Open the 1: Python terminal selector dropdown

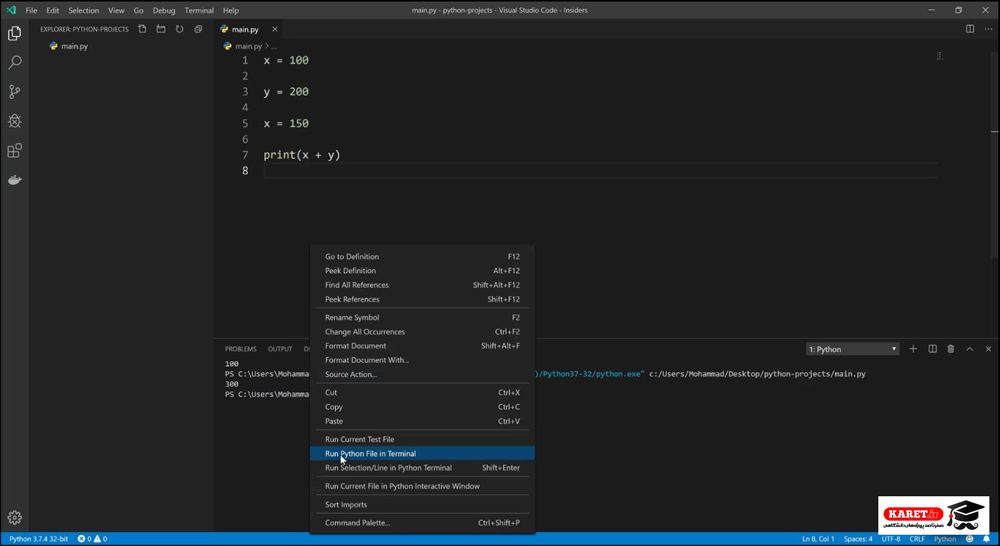(x=853, y=349)
